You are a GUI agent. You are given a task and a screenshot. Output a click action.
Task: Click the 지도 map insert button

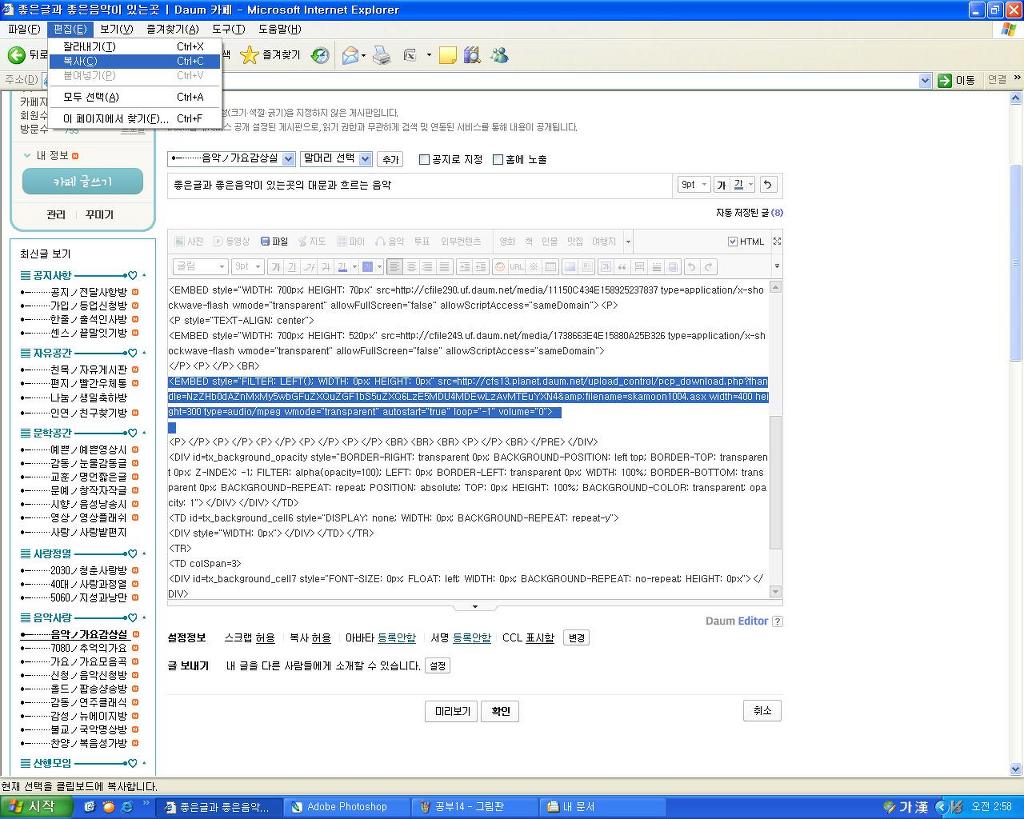coord(312,242)
